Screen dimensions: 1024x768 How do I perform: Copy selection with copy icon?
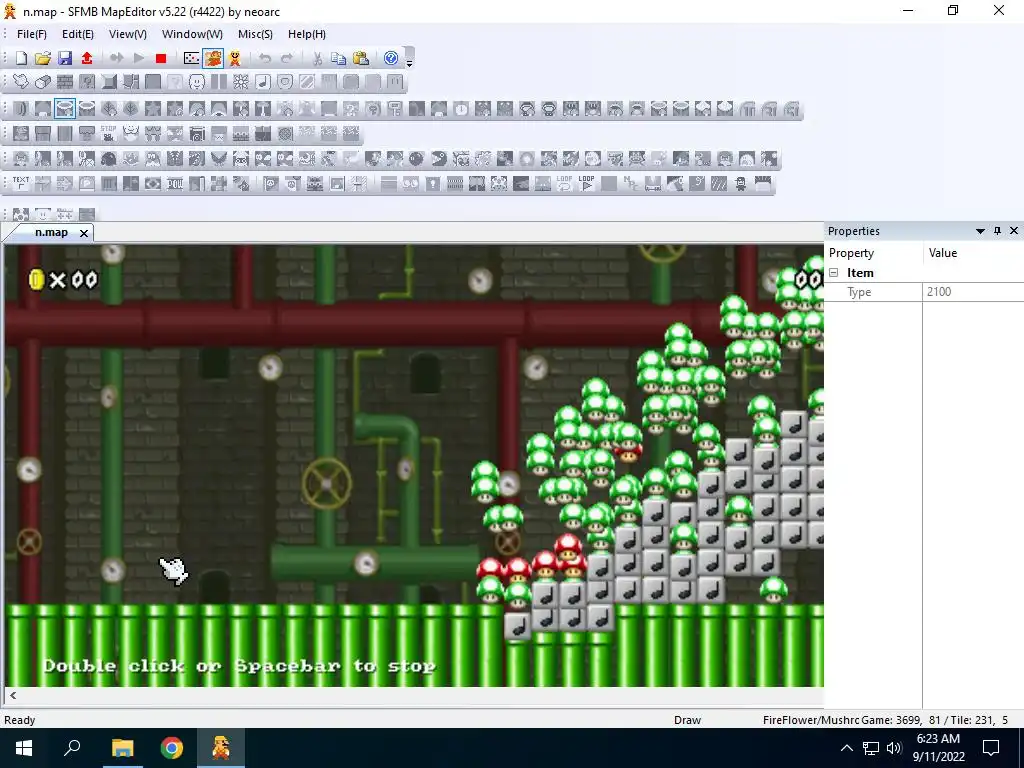338,59
